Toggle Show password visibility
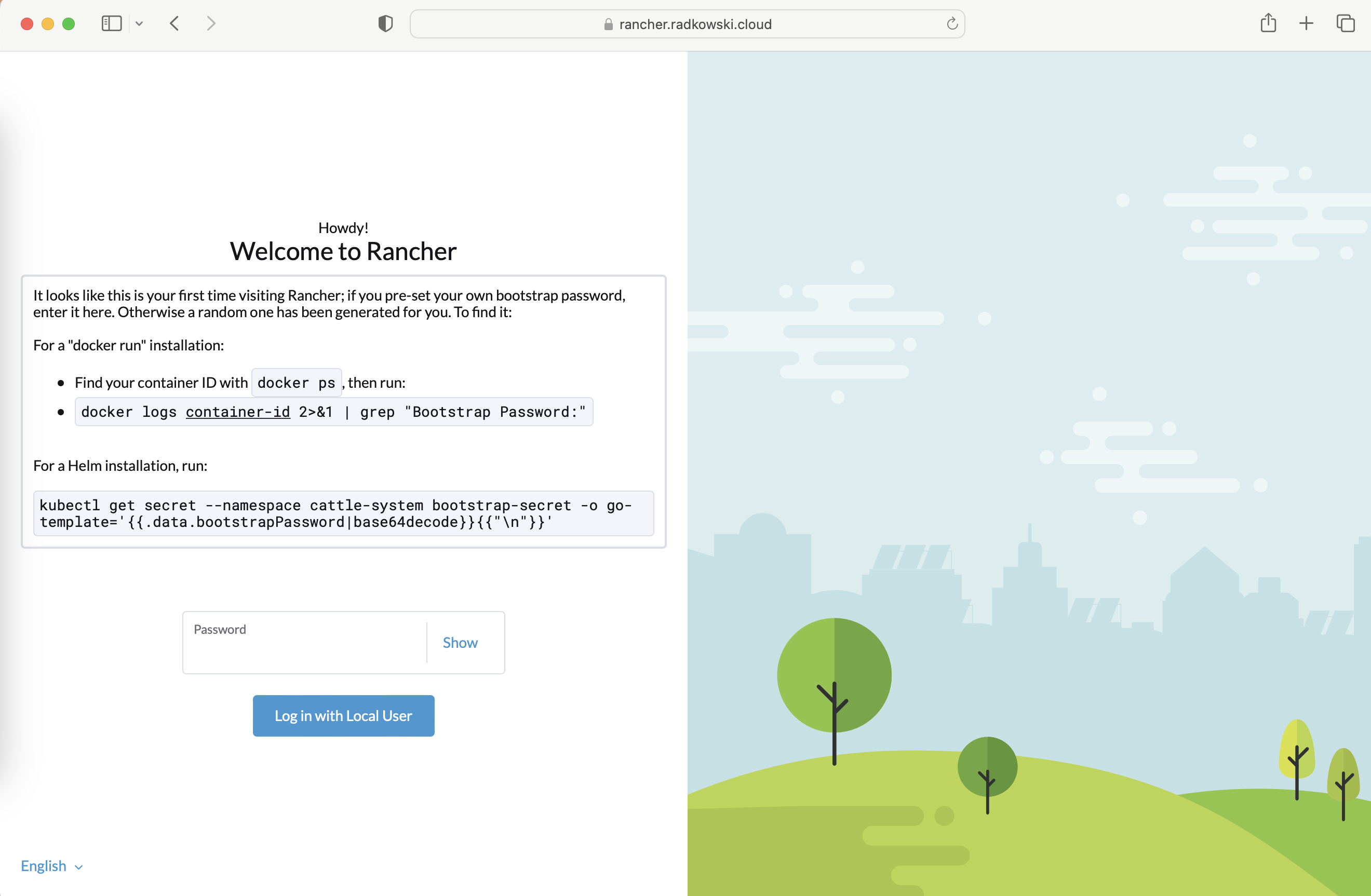The width and height of the screenshot is (1371, 896). (x=460, y=643)
